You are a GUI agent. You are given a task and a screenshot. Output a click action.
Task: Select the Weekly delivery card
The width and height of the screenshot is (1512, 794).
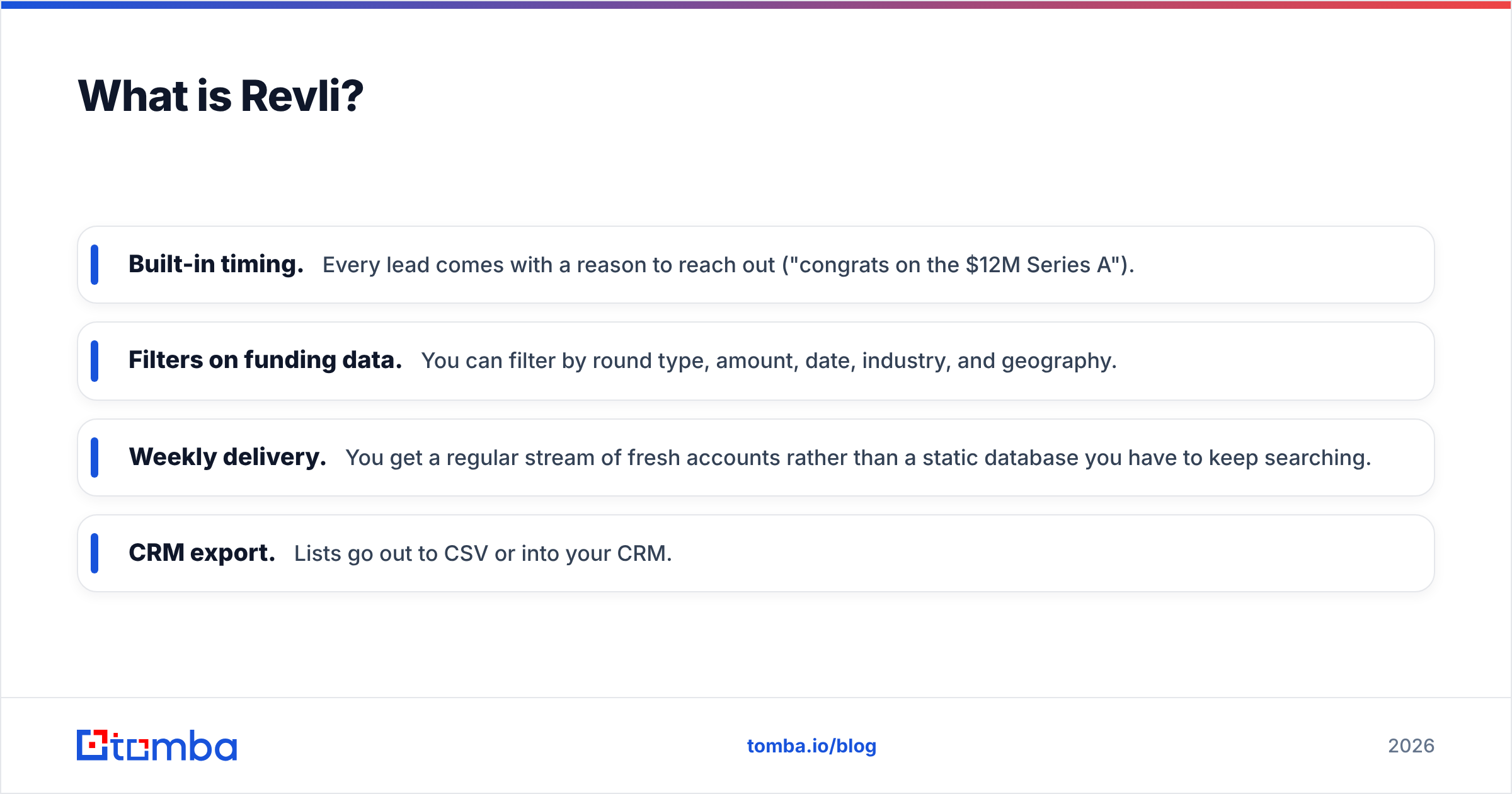756,457
